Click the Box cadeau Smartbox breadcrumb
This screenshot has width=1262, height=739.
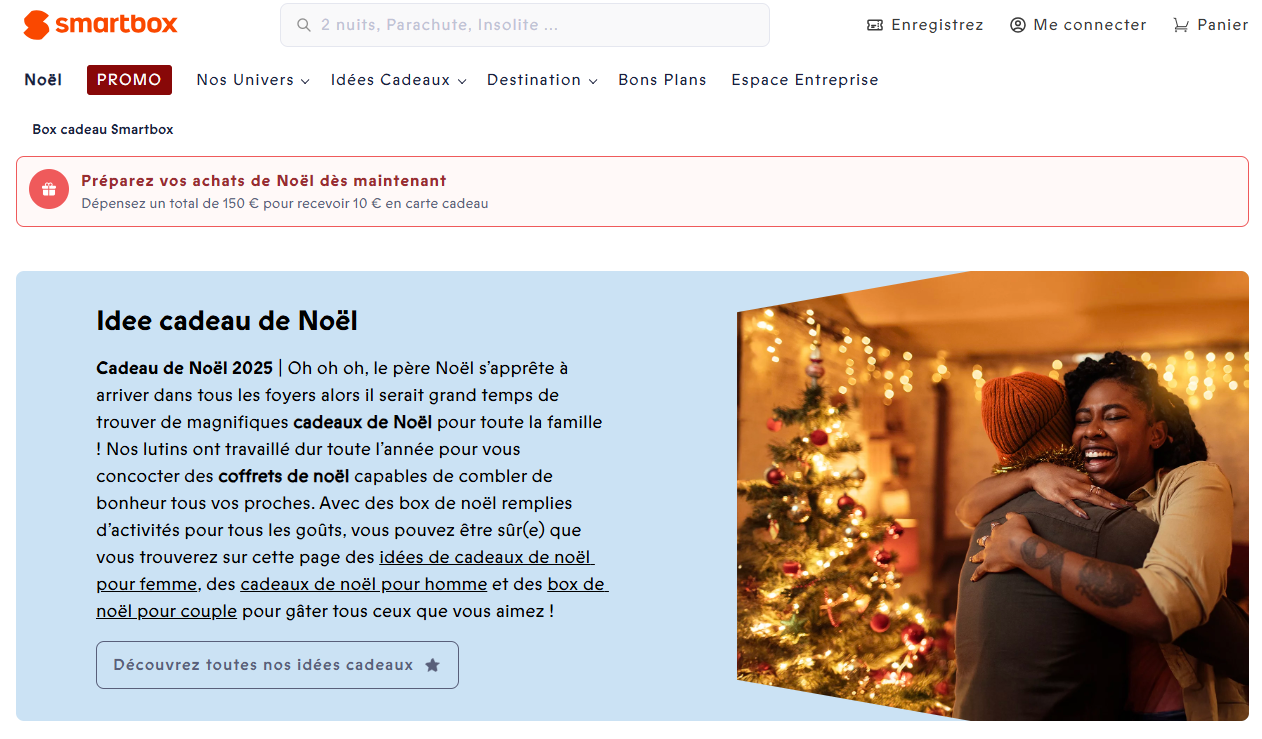point(103,130)
